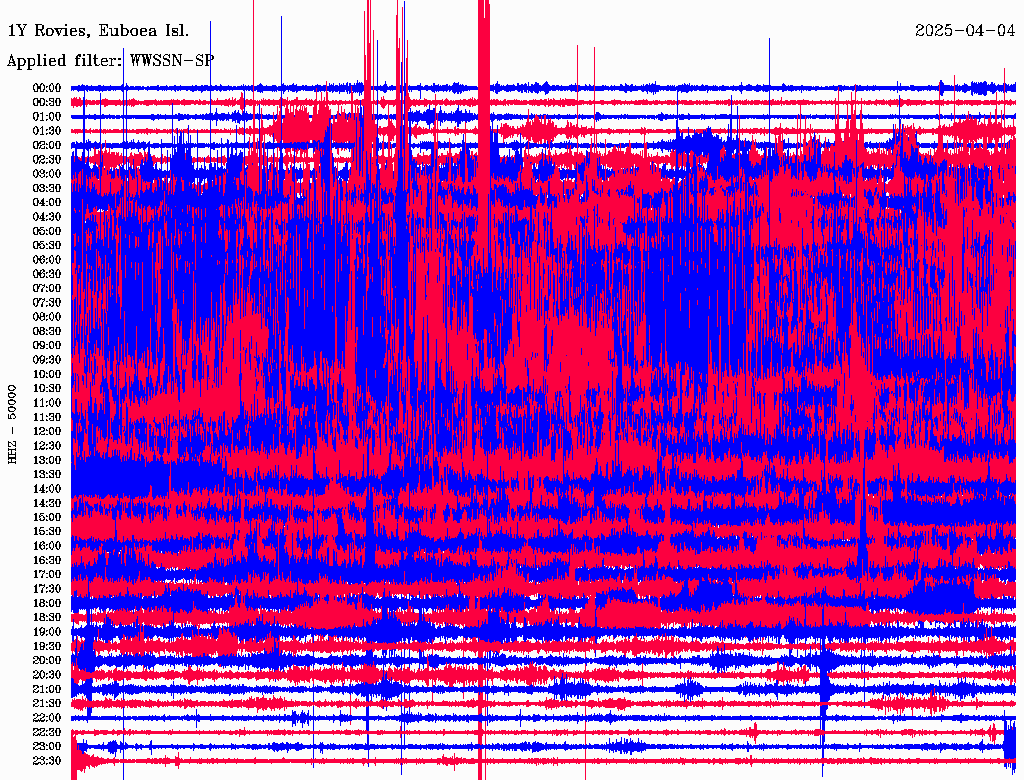Click the 22:00 row label
The width and height of the screenshot is (1024, 780).
click(47, 717)
